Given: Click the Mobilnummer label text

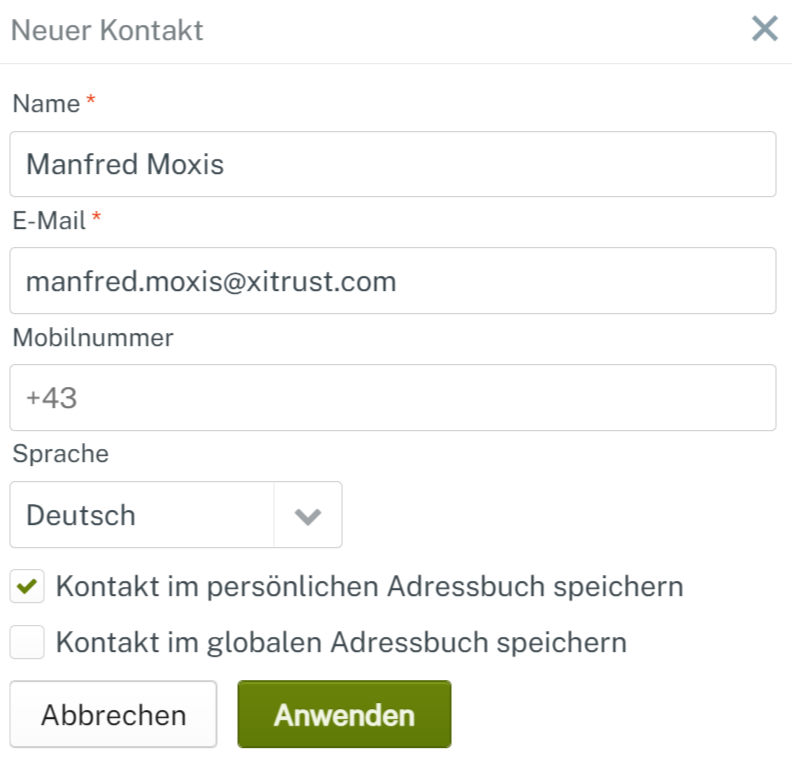Looking at the screenshot, I should point(93,338).
